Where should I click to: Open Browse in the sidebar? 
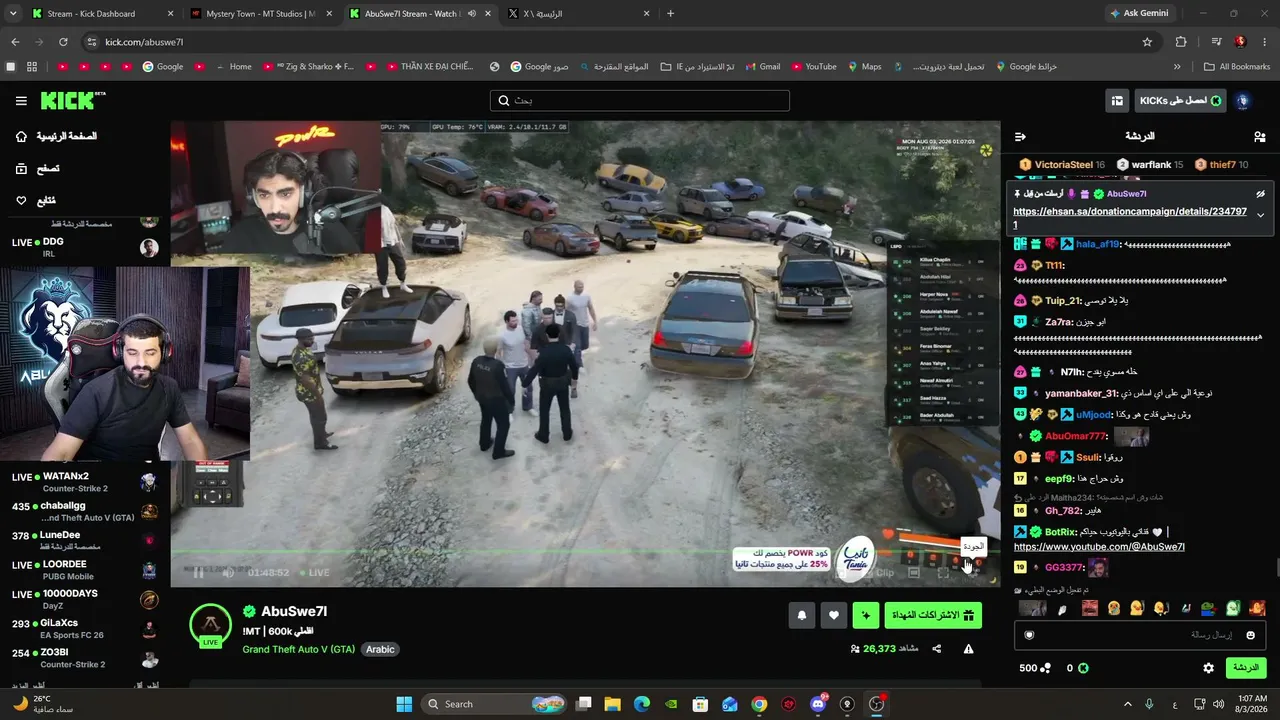[x=37, y=169]
